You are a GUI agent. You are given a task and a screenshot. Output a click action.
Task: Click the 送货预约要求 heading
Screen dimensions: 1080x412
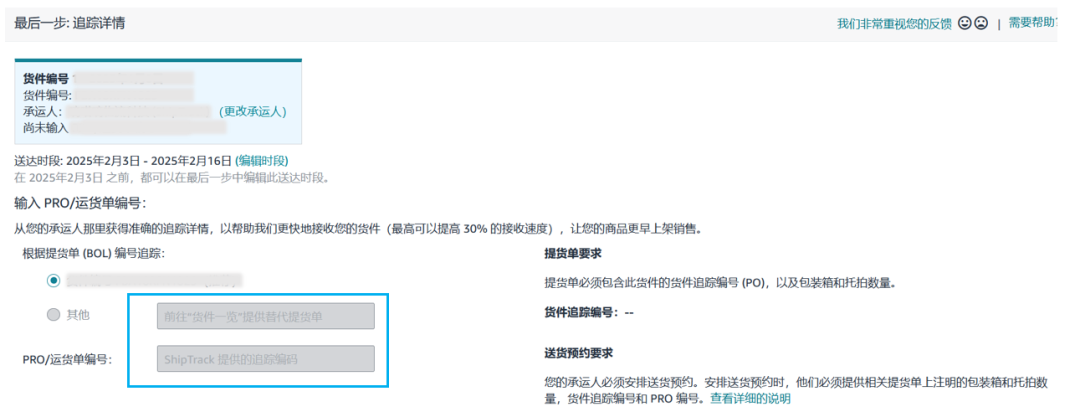tap(579, 353)
